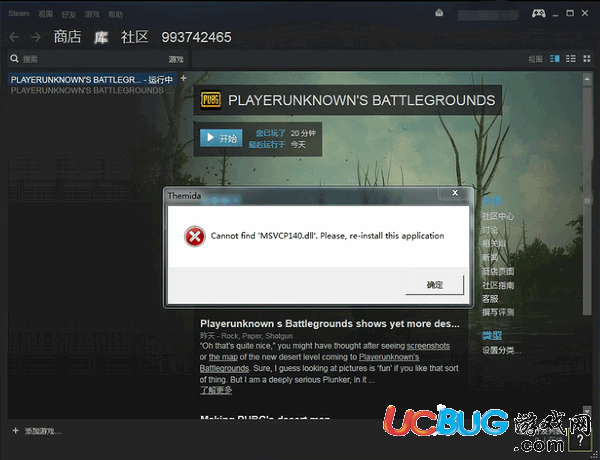Screen dimensions: 600x460
Task: Open the 帮助 menu
Action: [x=116, y=14]
